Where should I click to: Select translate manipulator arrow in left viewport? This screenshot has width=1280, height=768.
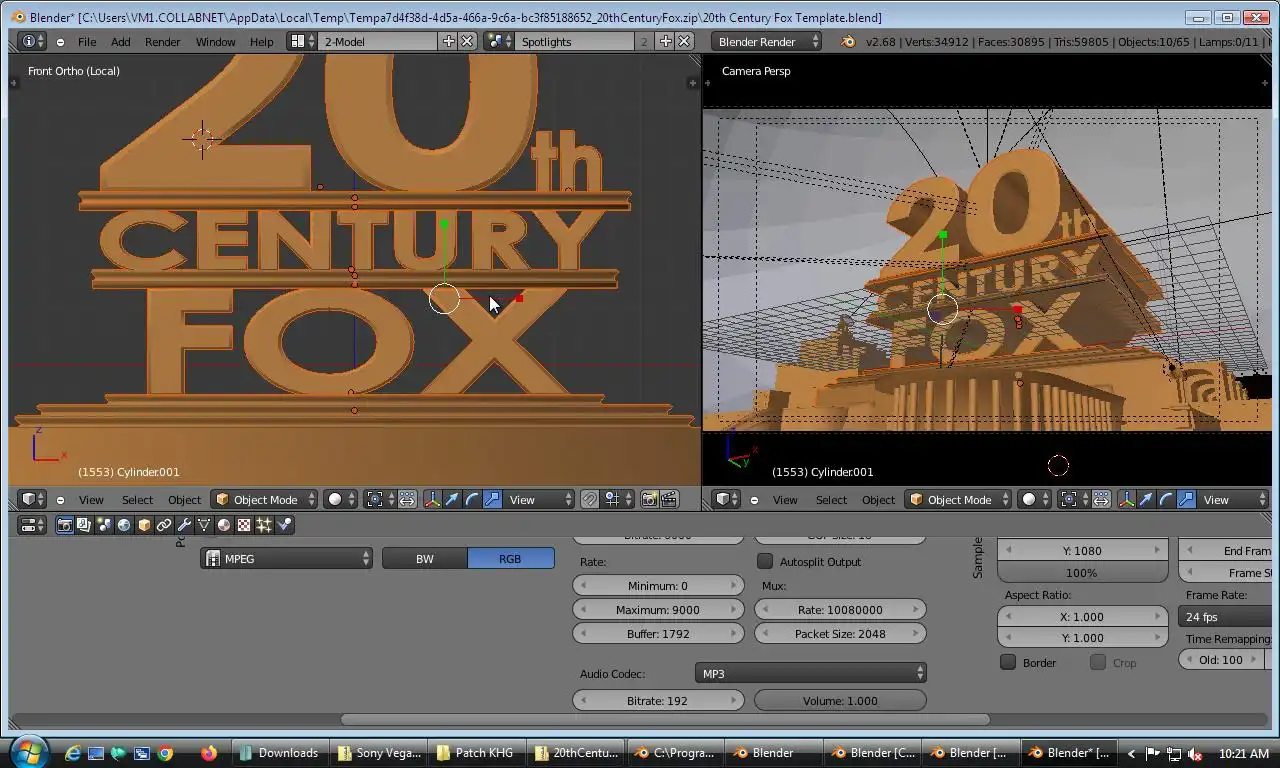click(x=452, y=499)
